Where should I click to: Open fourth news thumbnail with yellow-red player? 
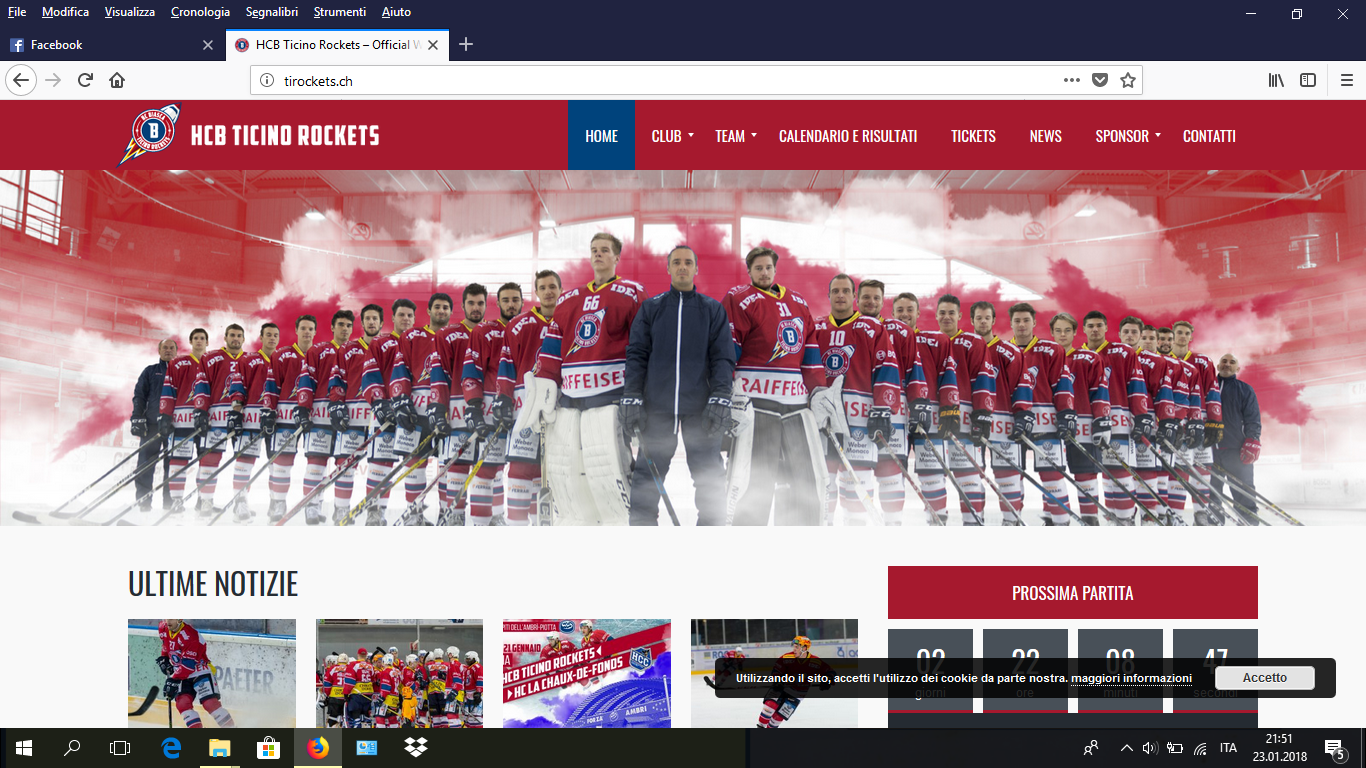tap(774, 673)
